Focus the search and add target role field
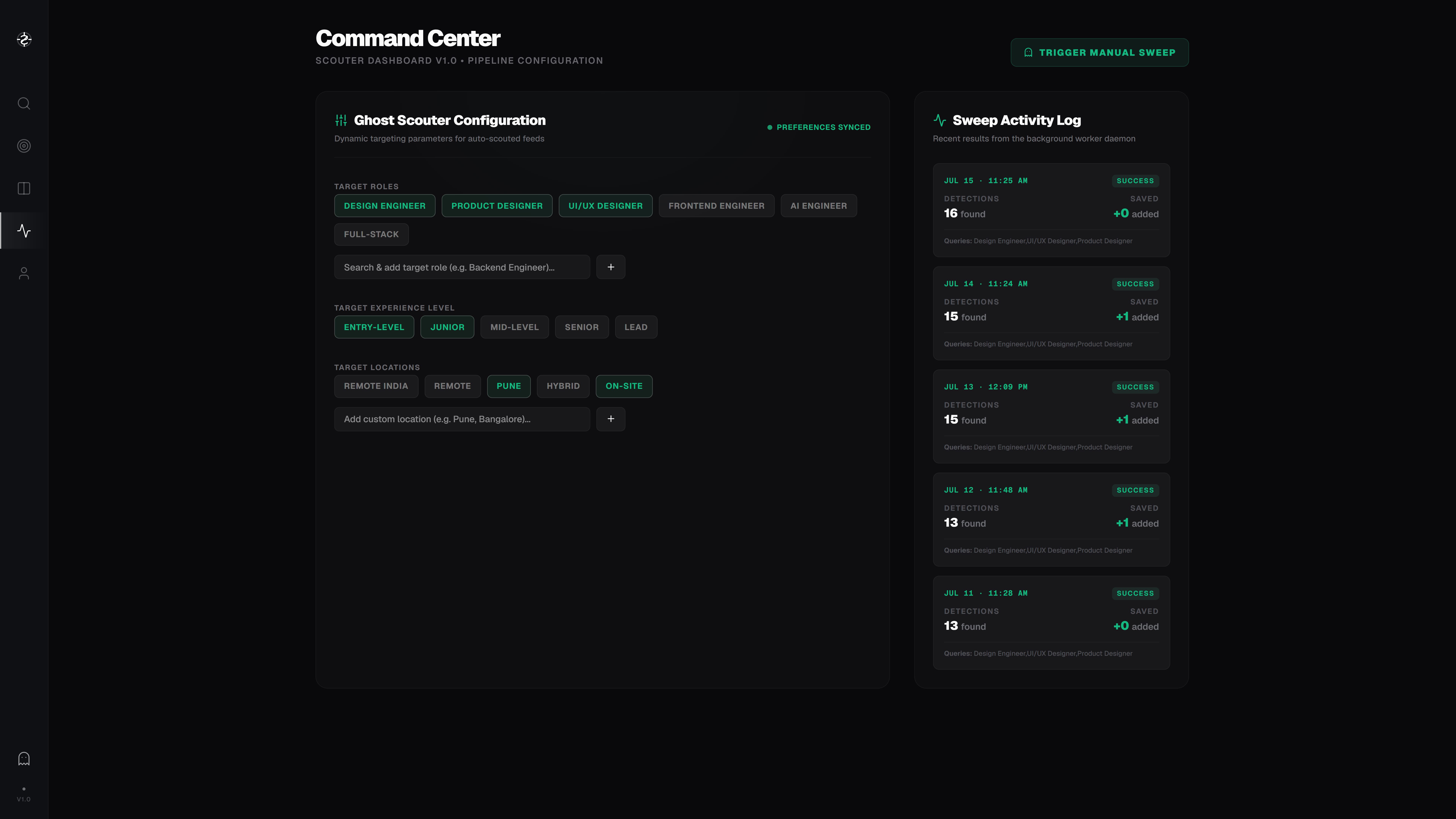This screenshot has width=1456, height=819. coord(462,267)
